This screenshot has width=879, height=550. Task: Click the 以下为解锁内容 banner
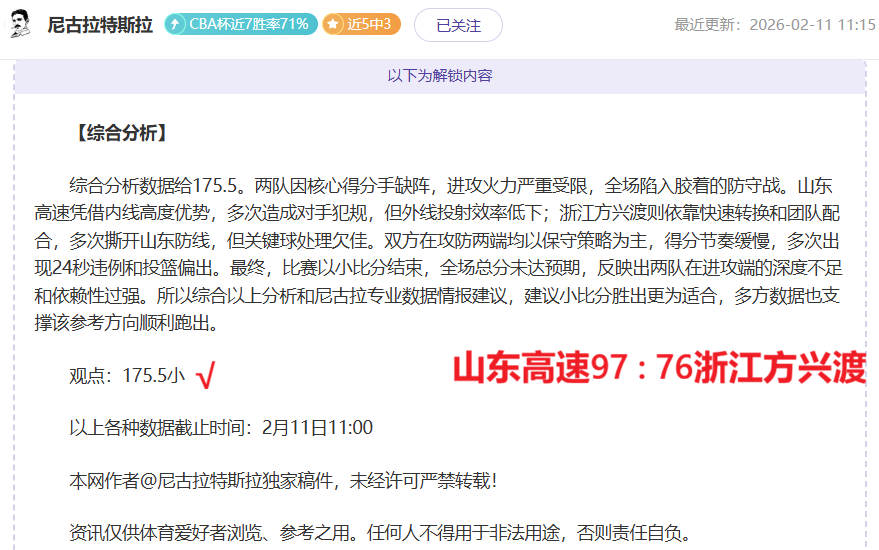[x=439, y=76]
